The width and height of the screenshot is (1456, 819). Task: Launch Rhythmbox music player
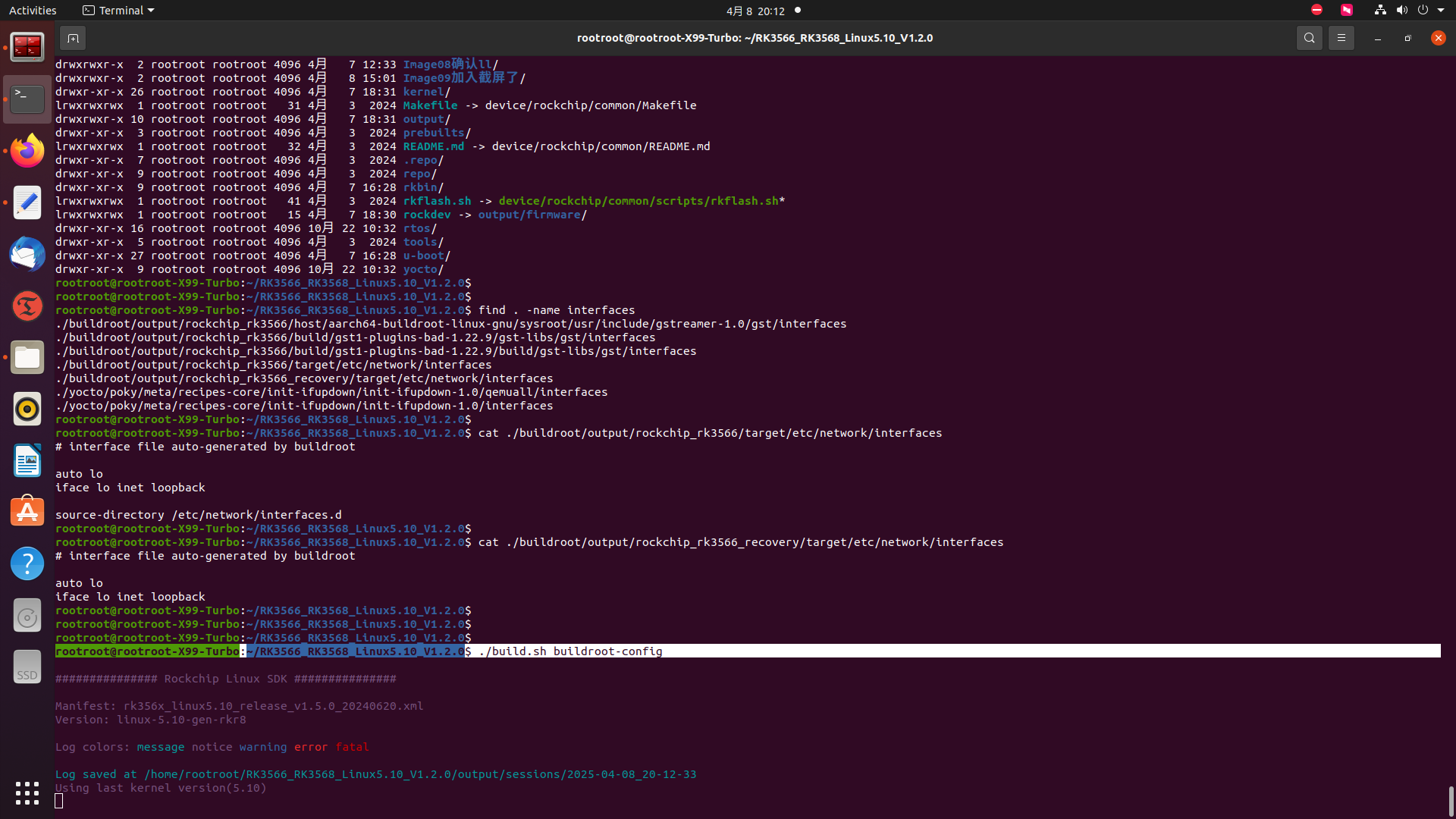27,409
